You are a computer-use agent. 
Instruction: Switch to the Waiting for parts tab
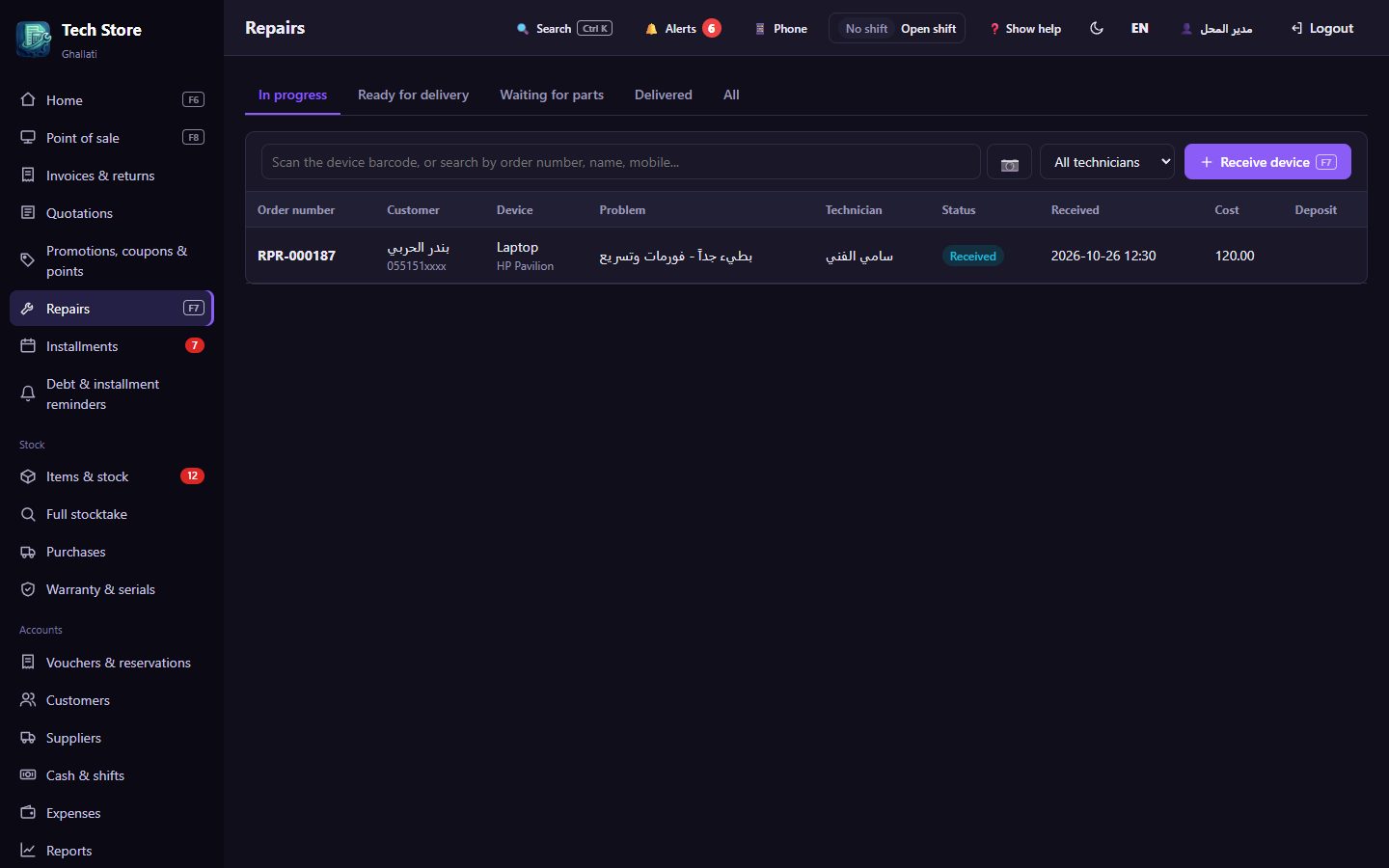552,95
